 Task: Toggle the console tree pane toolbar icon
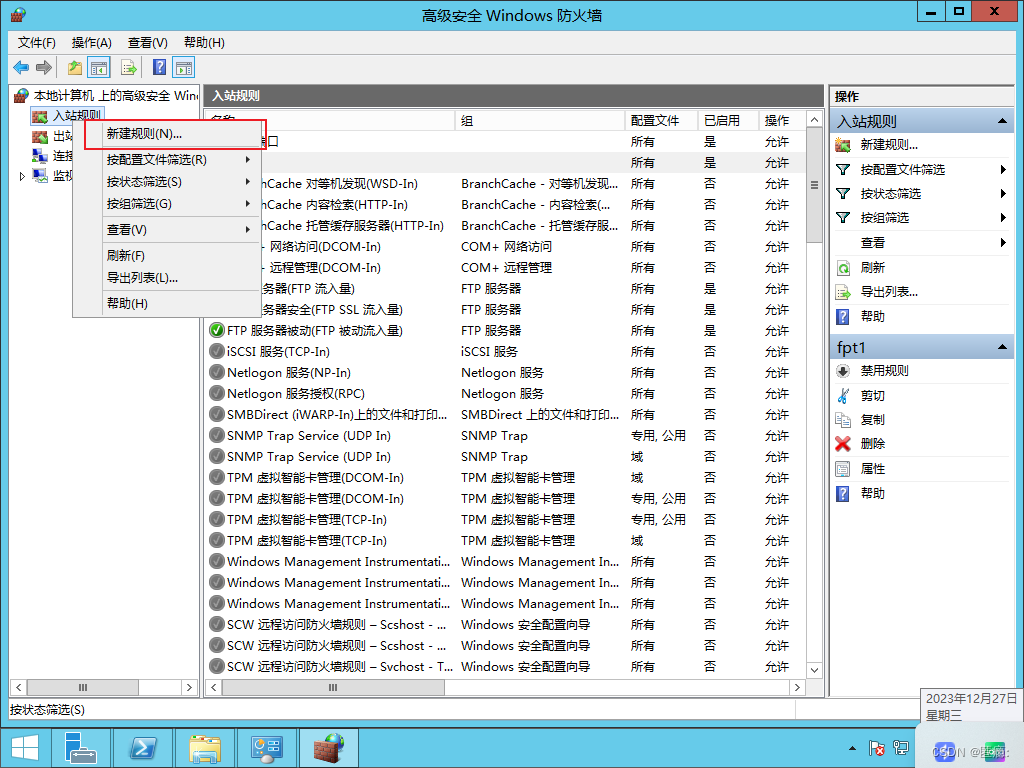tap(99, 67)
